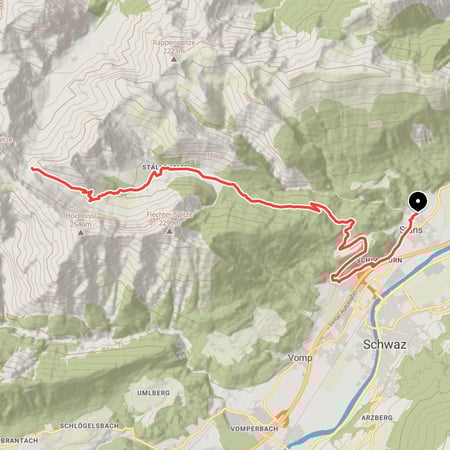Image resolution: width=450 pixels, height=450 pixels.
Task: Click the Vomperbach place label
Action: coord(254,428)
